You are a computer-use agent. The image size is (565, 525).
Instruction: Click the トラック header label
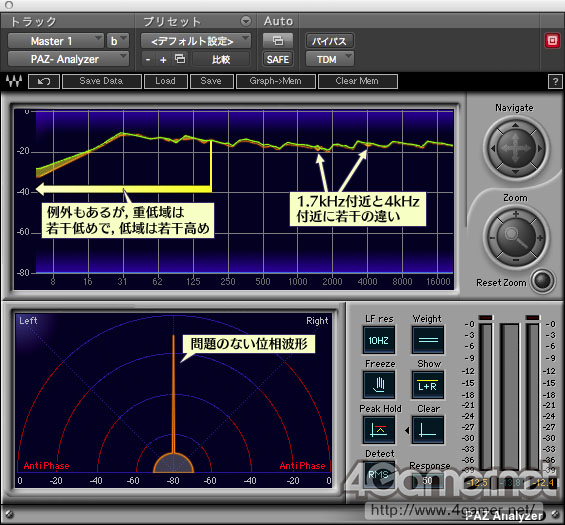click(x=33, y=22)
